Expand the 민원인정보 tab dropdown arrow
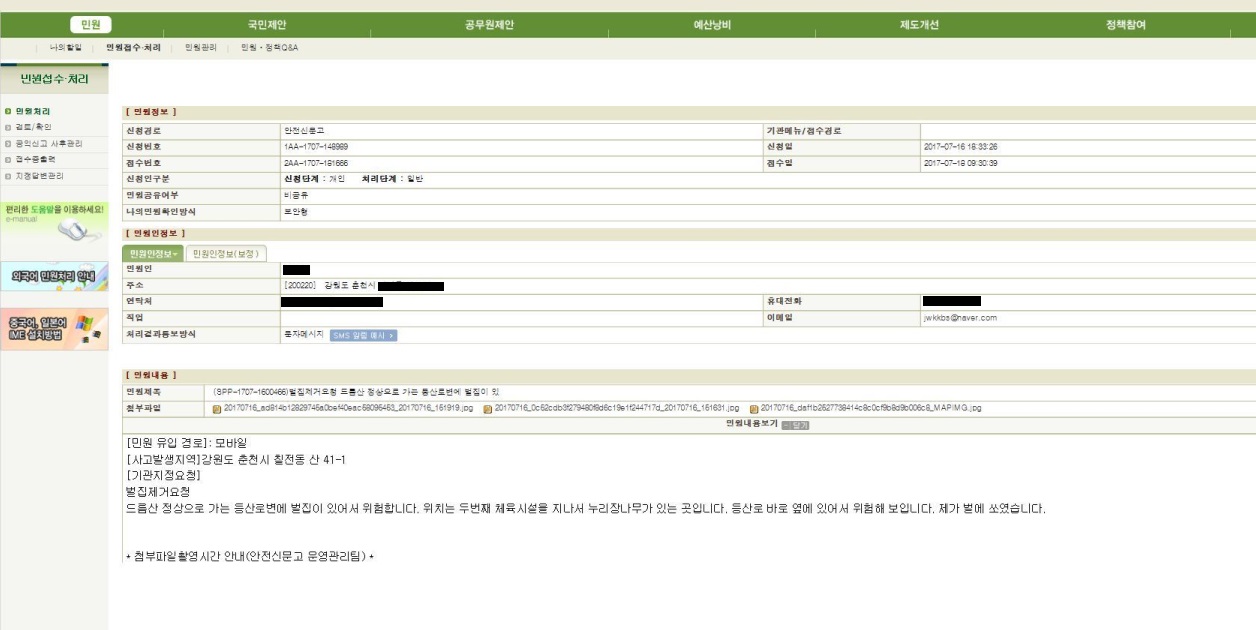This screenshot has height=630, width=1256. point(176,254)
